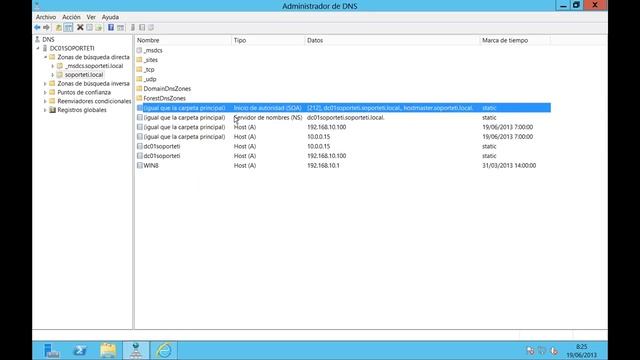Select Zonas de búsqueda inversa label
640x360 pixels.
93,84
